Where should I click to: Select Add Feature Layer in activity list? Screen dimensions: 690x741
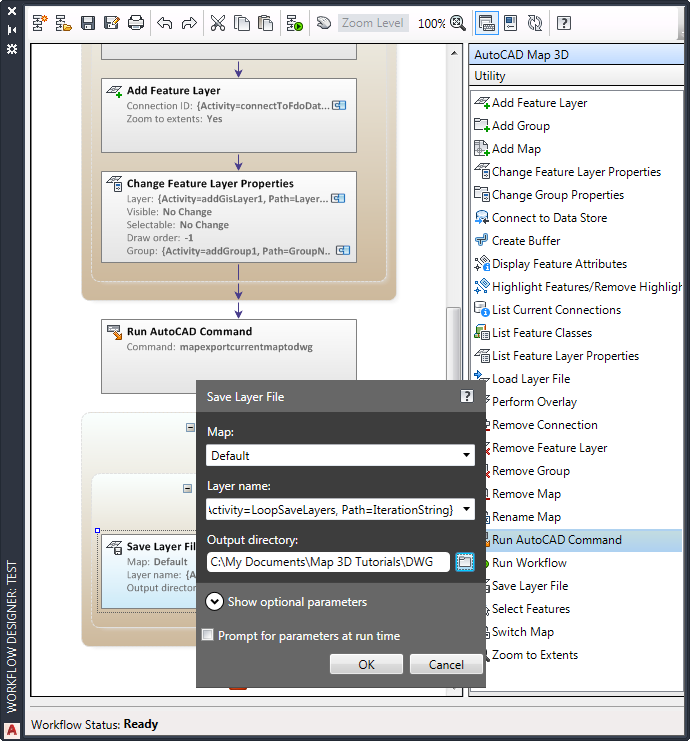[x=539, y=103]
